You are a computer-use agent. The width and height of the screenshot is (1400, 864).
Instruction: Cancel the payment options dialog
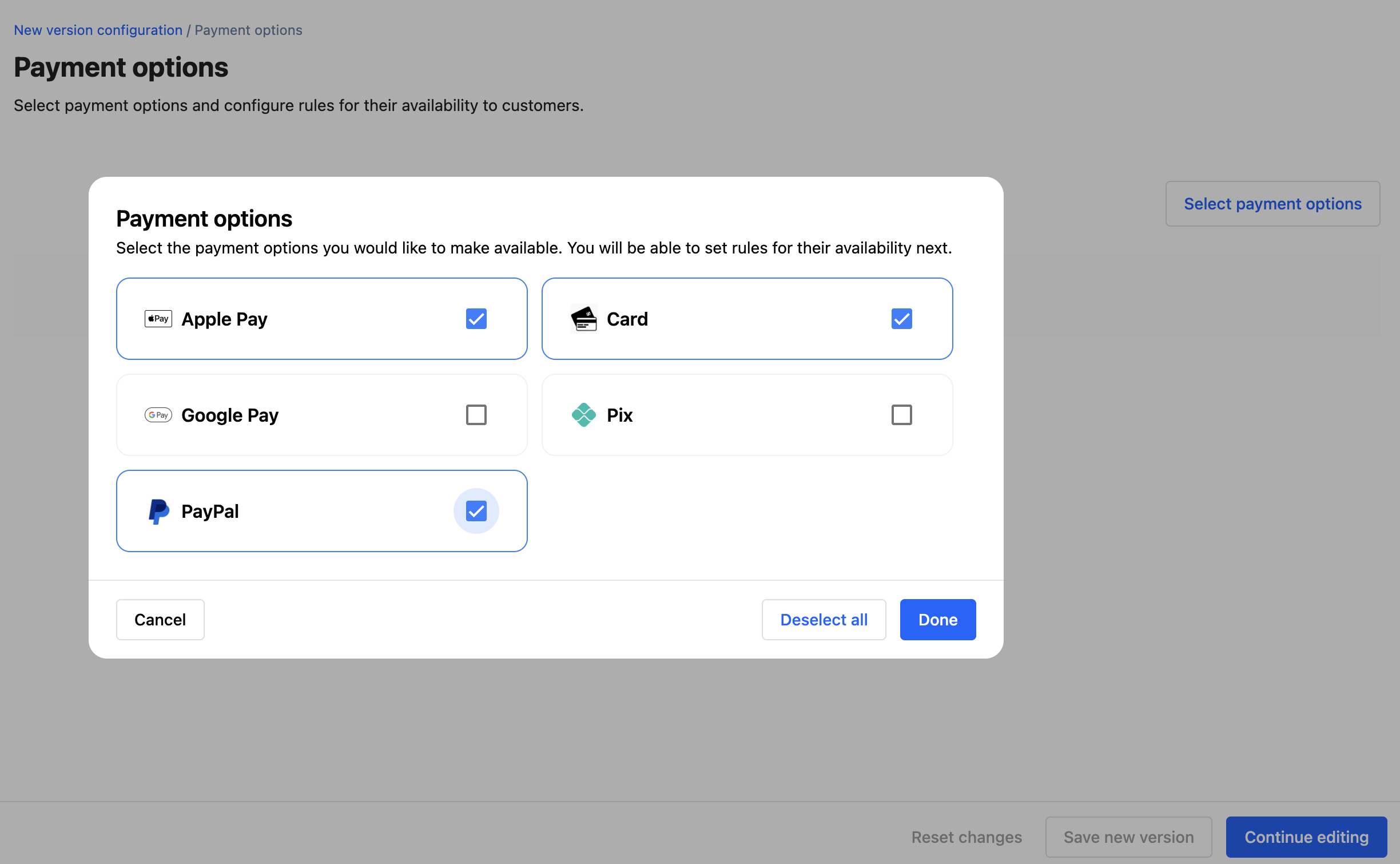tap(160, 620)
